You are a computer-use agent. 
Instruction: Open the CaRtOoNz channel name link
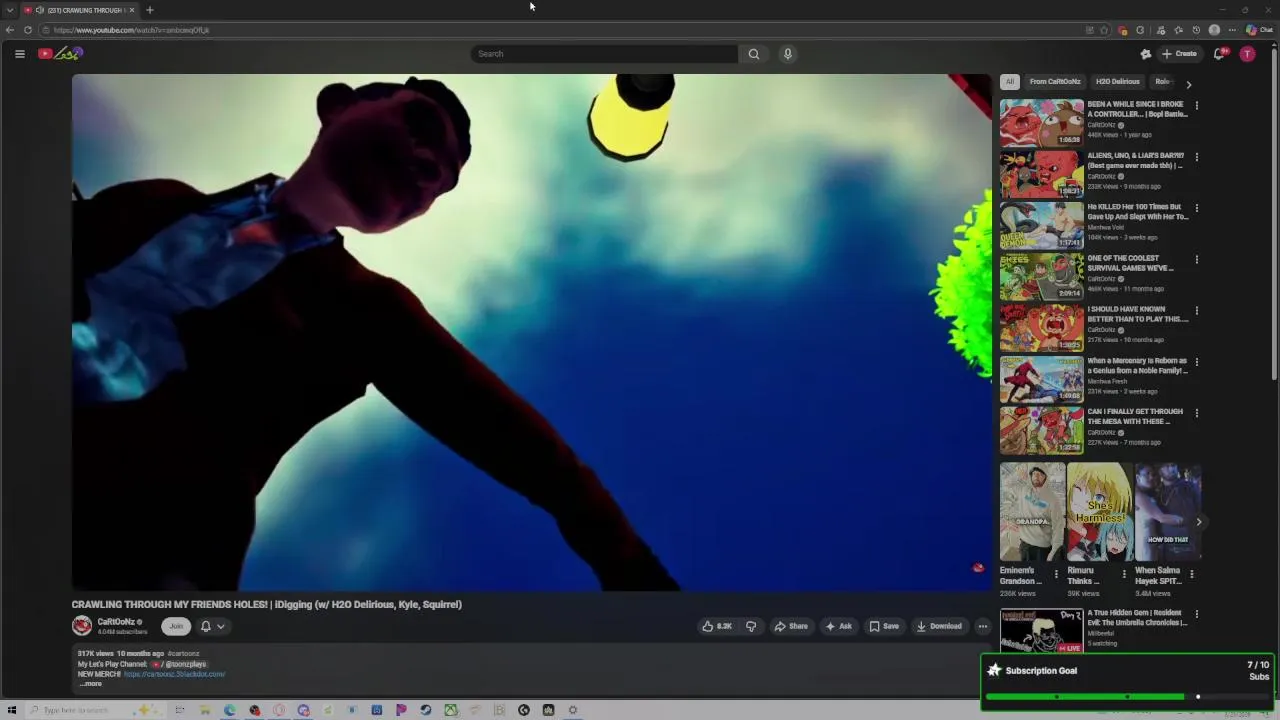tap(116, 622)
